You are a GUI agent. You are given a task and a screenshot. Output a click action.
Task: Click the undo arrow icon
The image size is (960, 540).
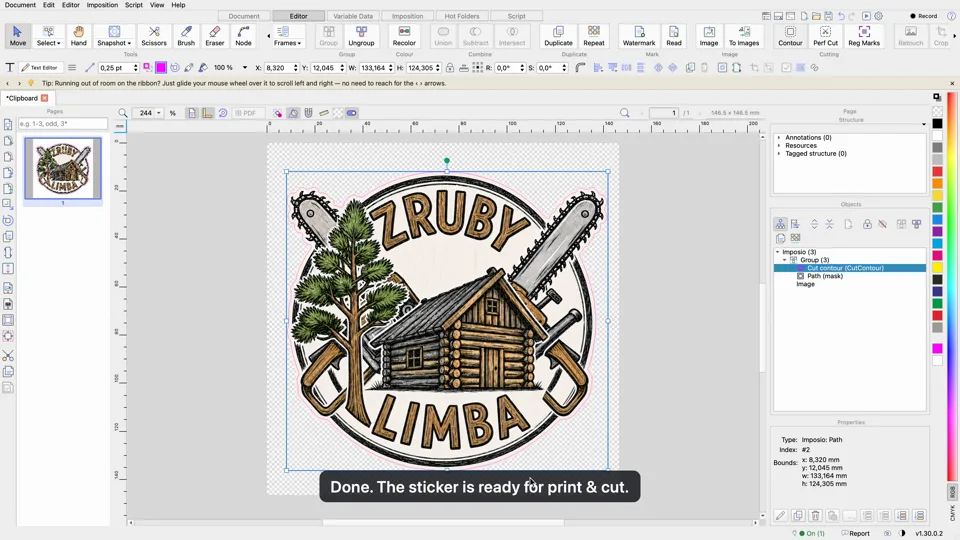[x=841, y=16]
